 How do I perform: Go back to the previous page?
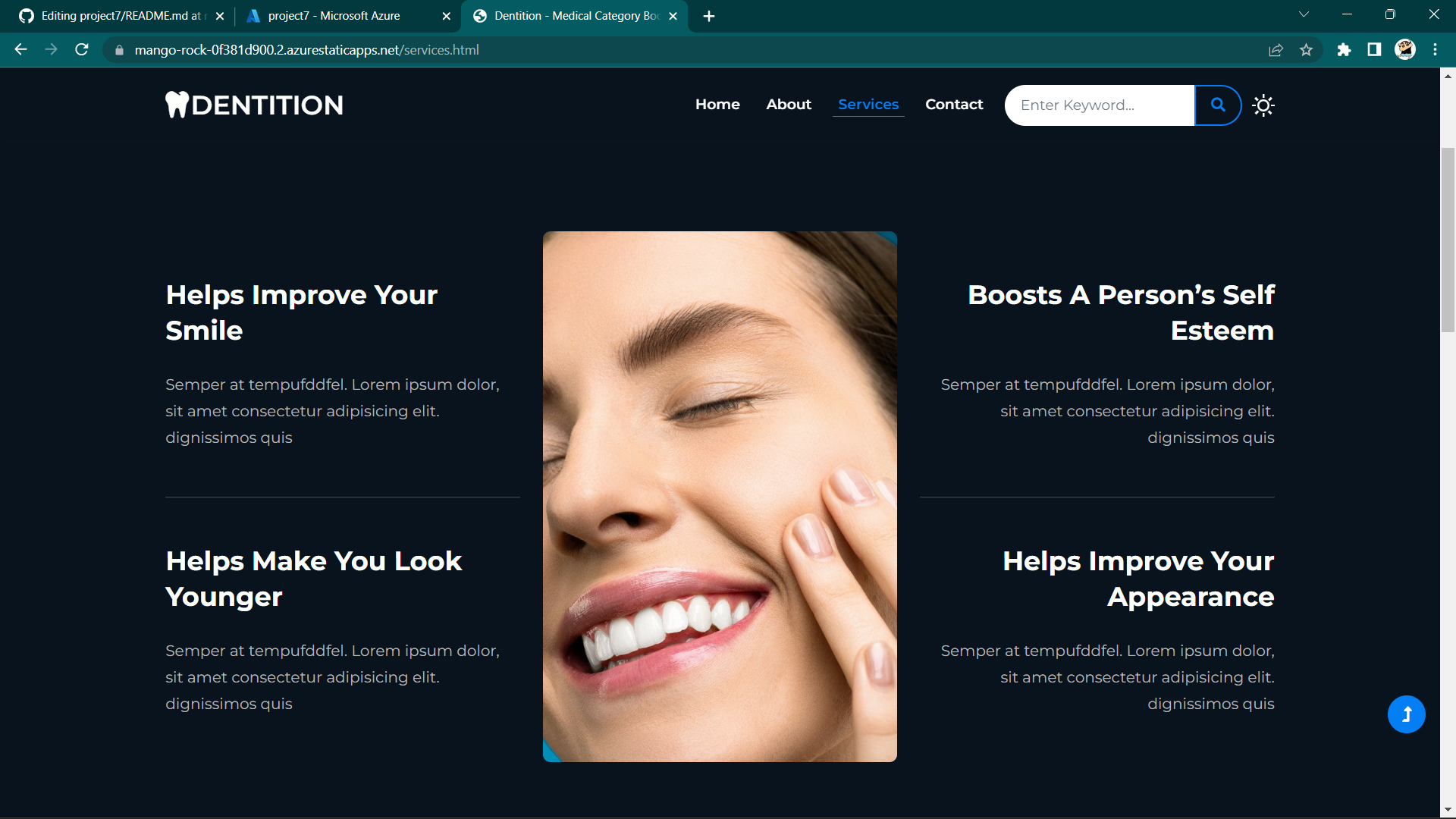click(20, 50)
